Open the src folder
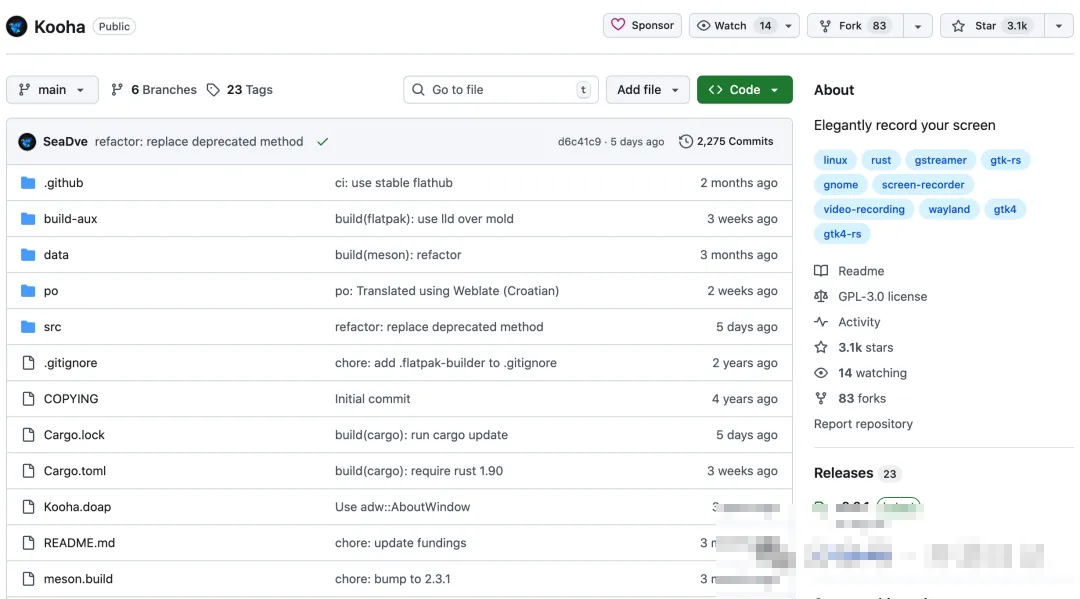Viewport: 1080px width, 599px height. [x=52, y=326]
